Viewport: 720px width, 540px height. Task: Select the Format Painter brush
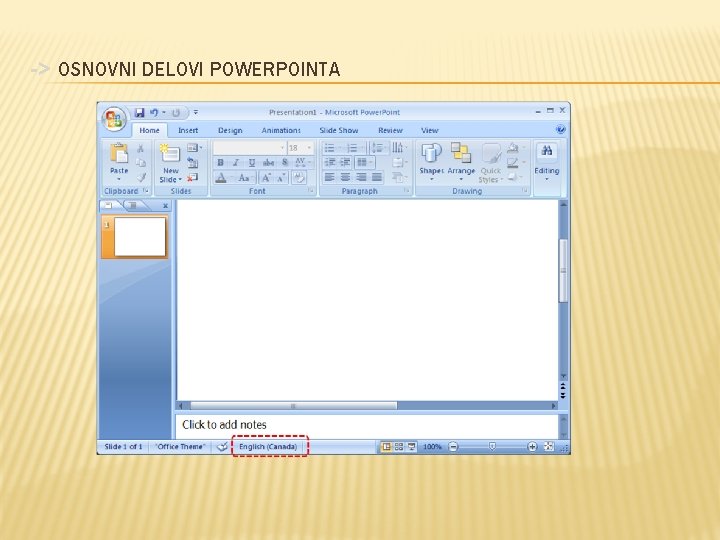pos(141,177)
